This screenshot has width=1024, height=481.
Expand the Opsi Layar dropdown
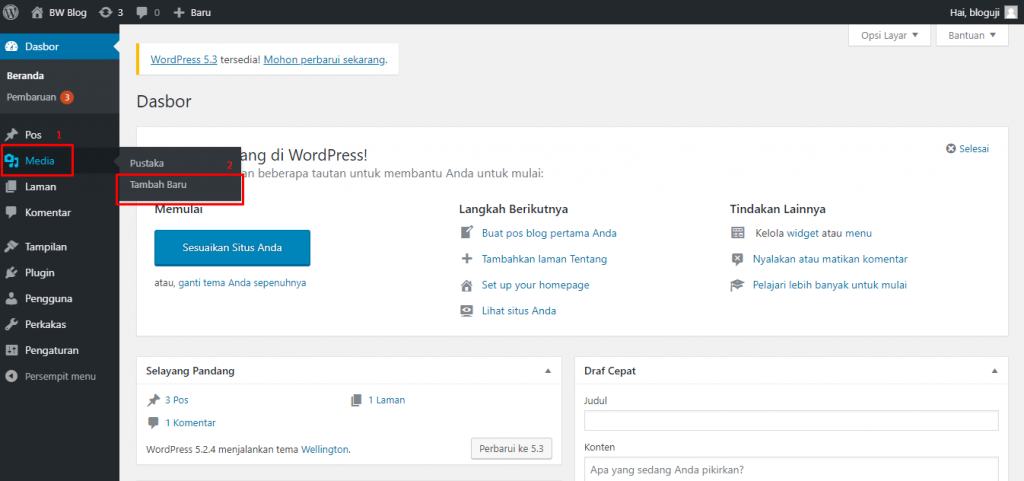[889, 36]
